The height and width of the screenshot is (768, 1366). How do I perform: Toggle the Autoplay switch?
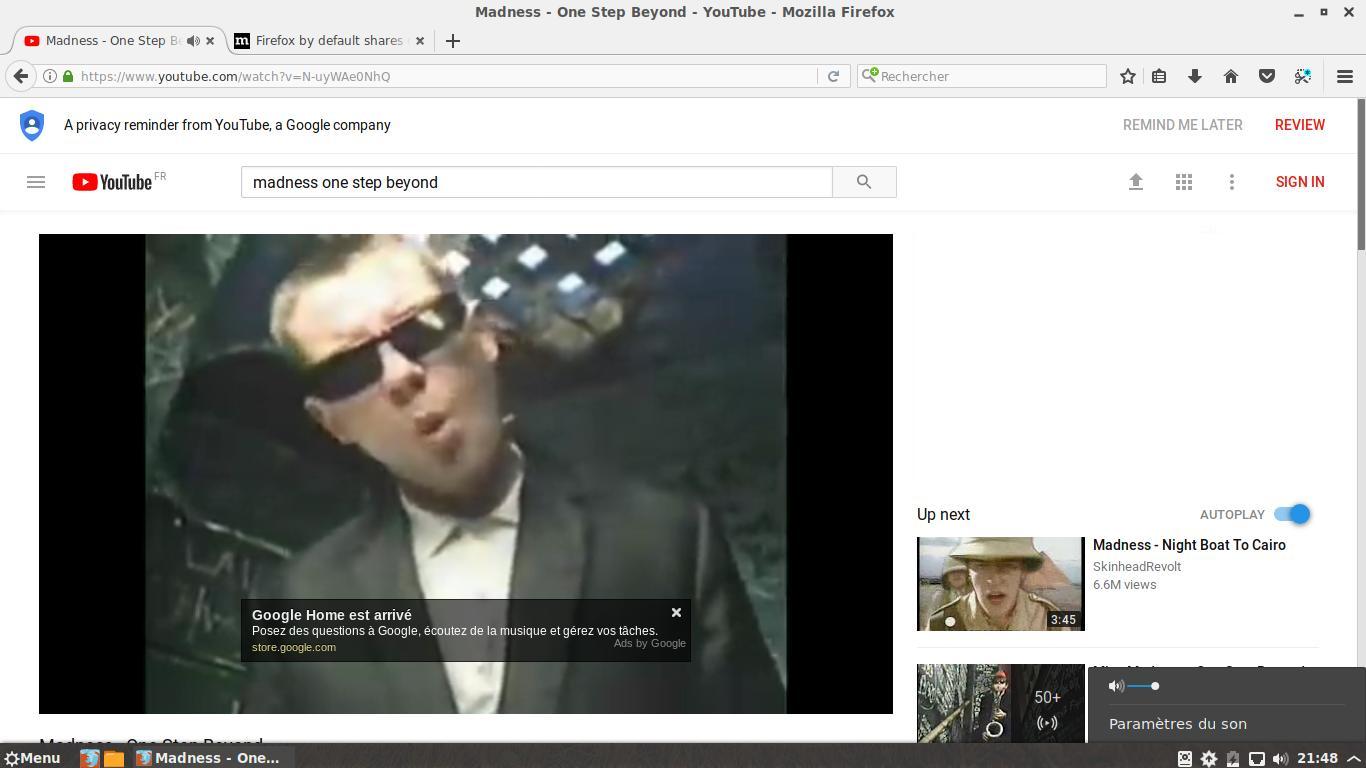coord(1292,514)
